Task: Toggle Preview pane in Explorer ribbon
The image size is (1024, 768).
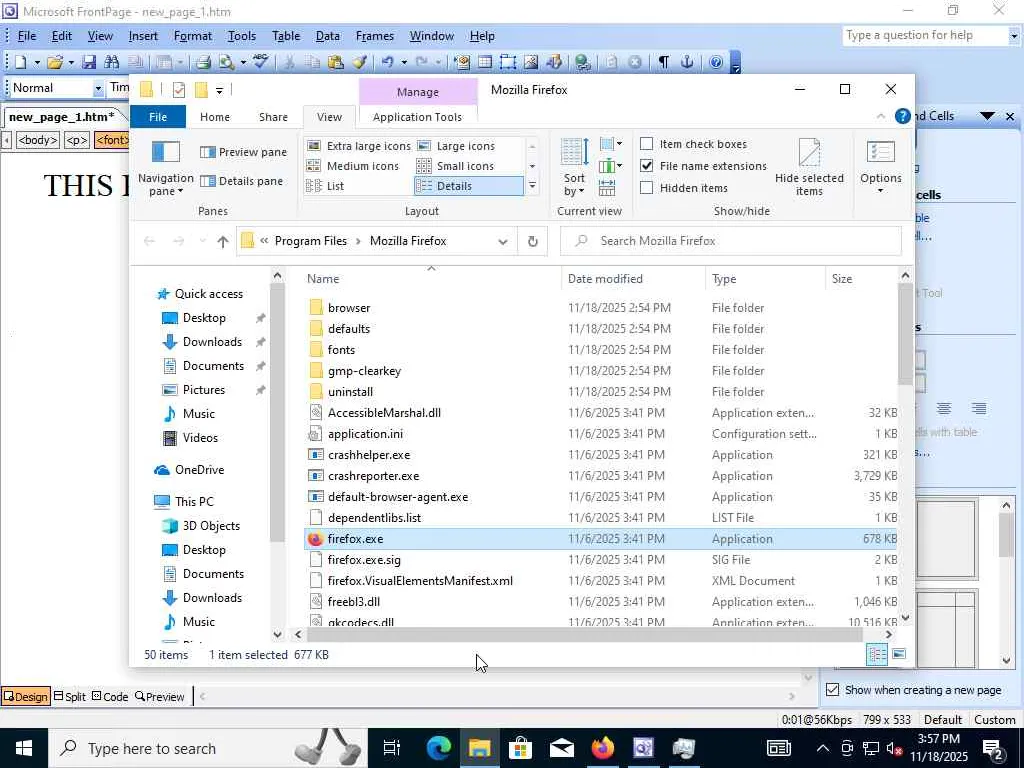Action: coord(244,152)
